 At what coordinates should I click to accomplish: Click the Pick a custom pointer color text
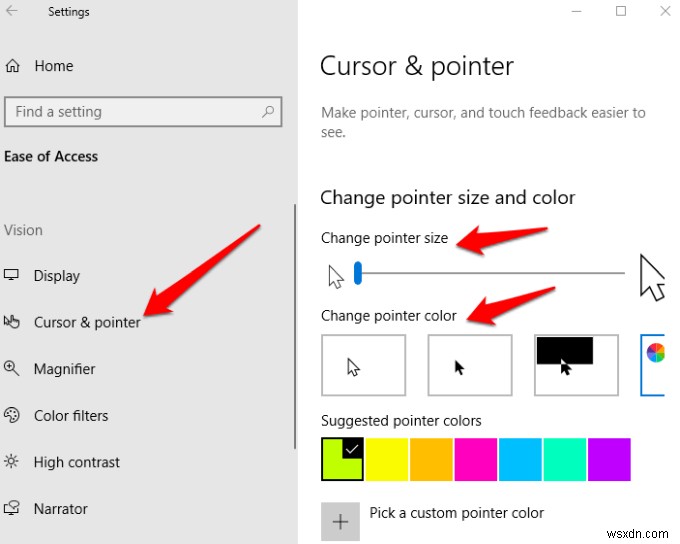pyautogui.click(x=457, y=513)
